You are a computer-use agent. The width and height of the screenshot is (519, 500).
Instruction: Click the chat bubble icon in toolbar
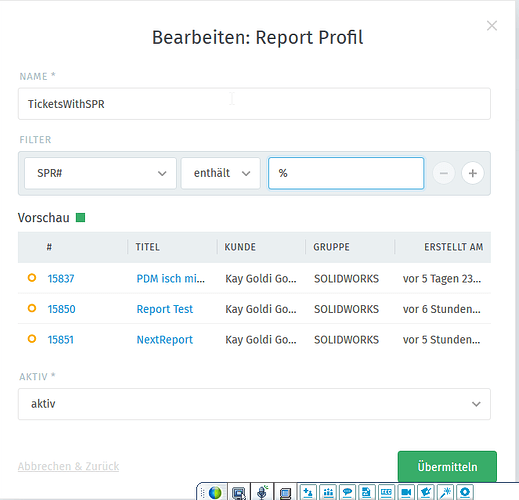pyautogui.click(x=347, y=492)
